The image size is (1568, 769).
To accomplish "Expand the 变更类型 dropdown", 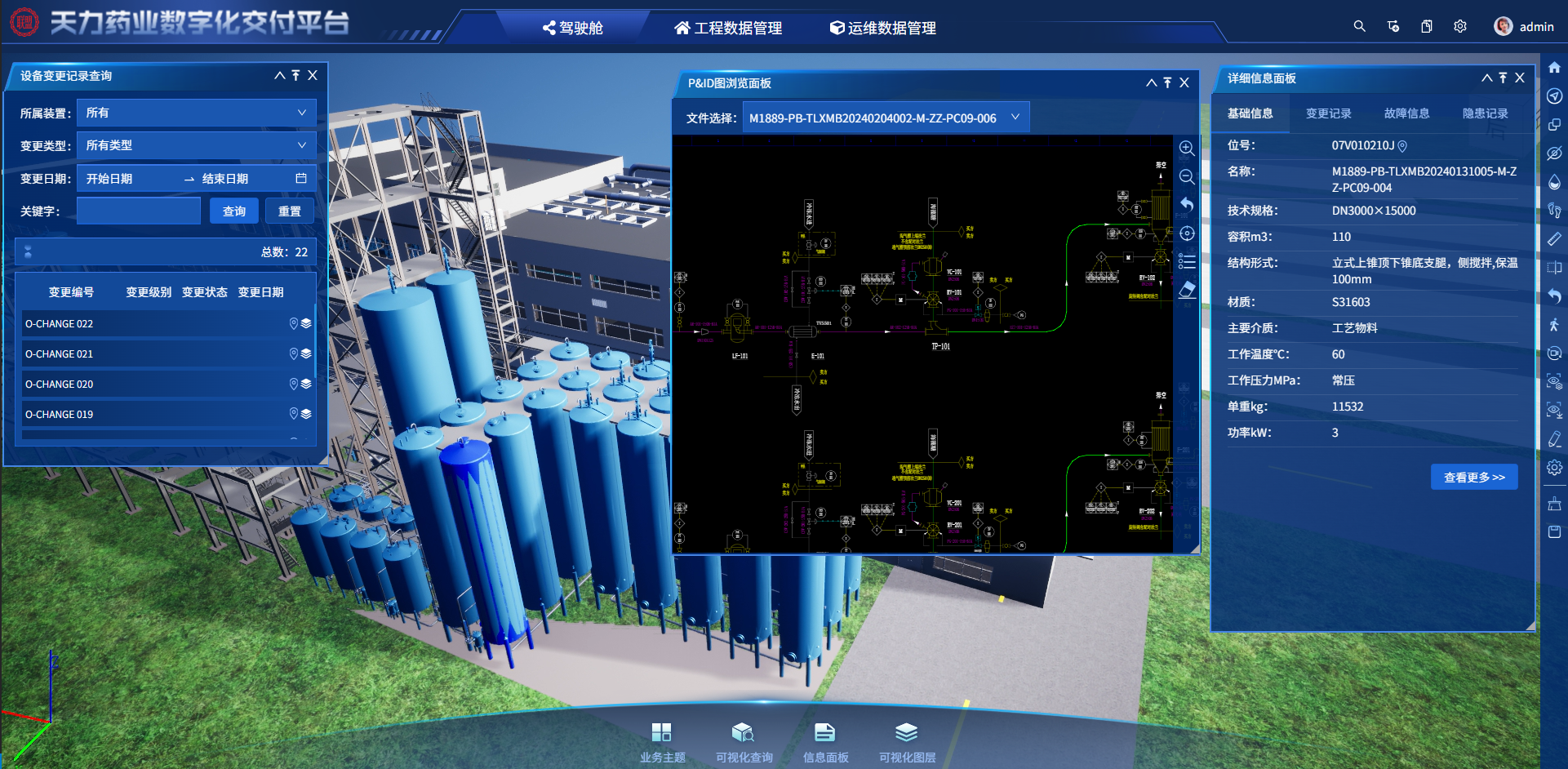I will pyautogui.click(x=197, y=145).
